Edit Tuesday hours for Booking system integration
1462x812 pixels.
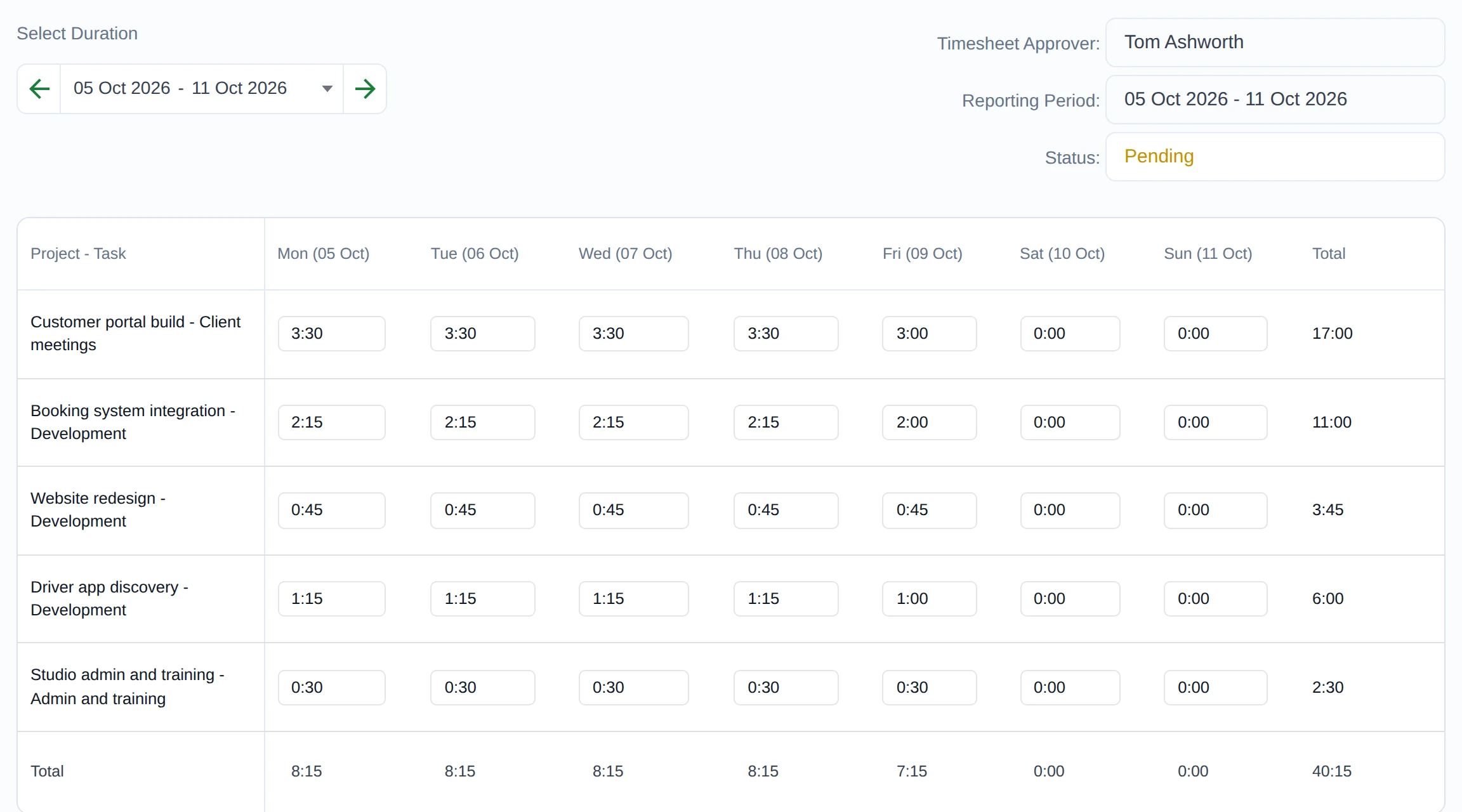(483, 422)
